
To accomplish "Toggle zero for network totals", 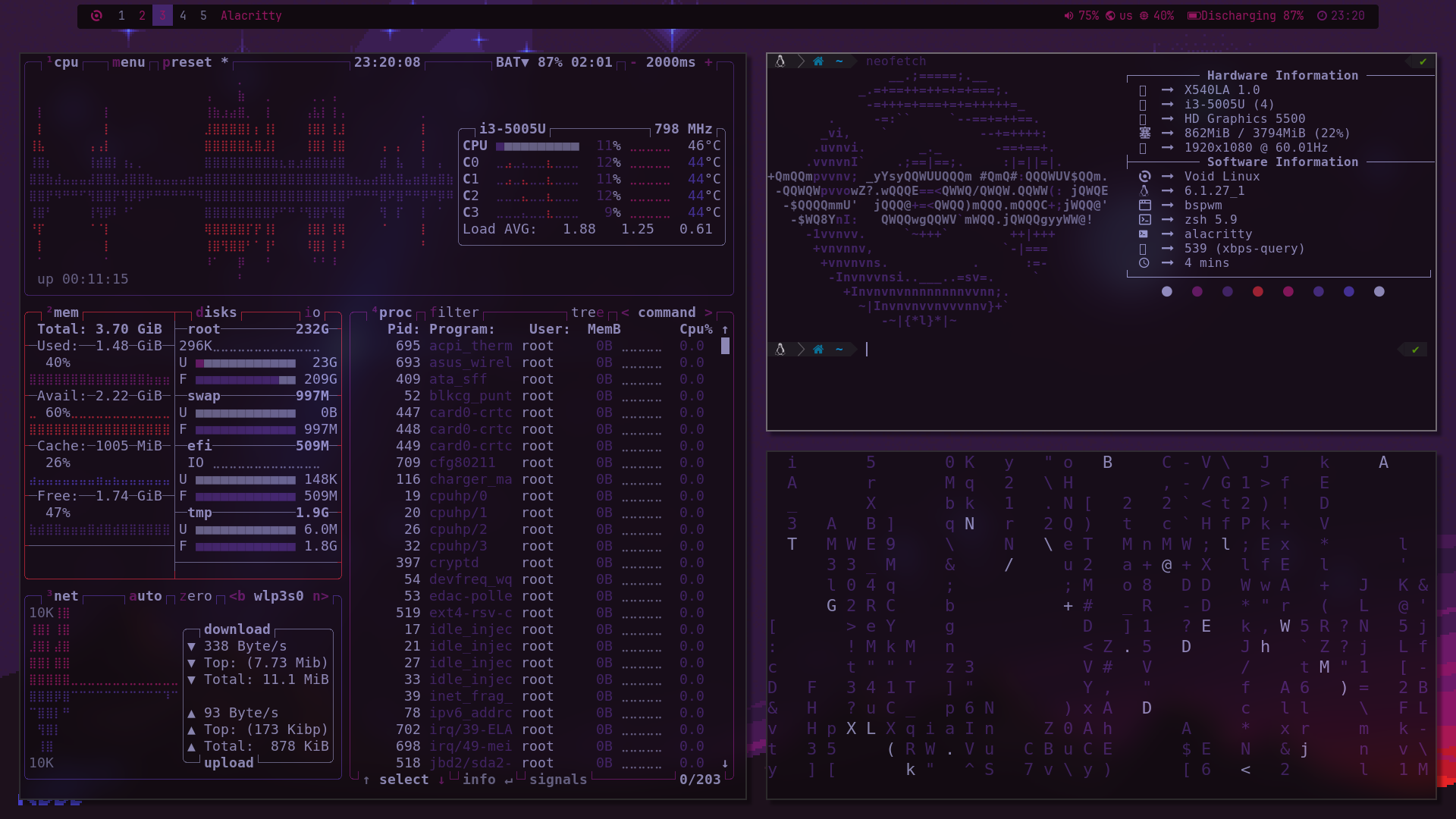I will coord(196,596).
